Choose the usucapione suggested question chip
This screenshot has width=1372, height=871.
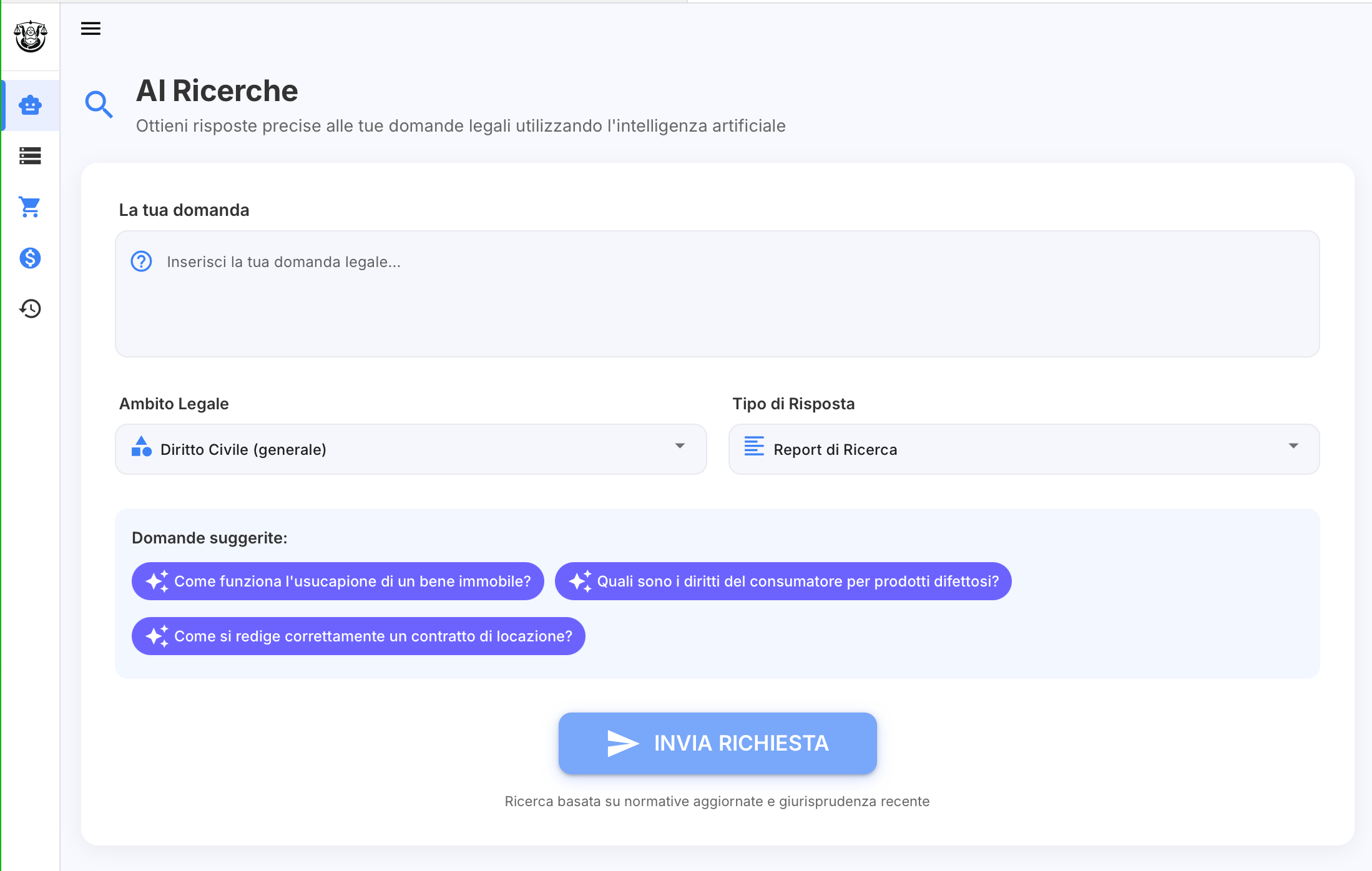(338, 581)
